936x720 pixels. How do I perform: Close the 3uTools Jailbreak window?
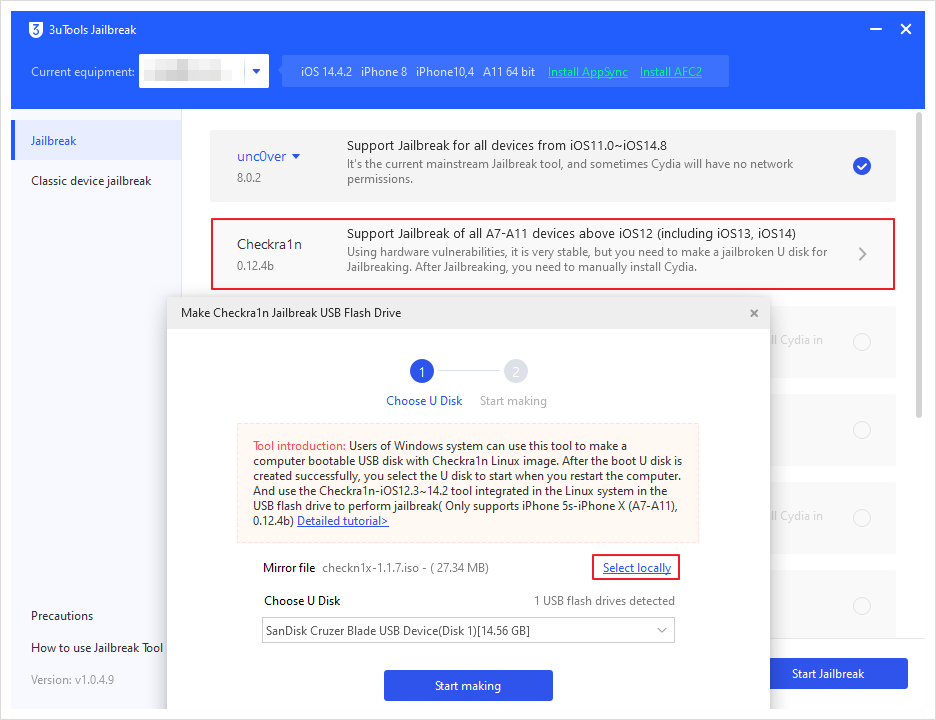[906, 29]
